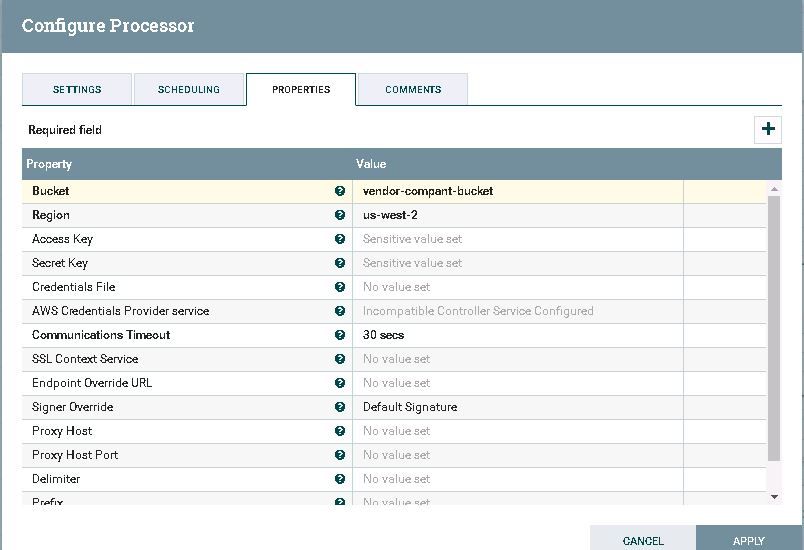804x550 pixels.
Task: Open the Comments tab
Action: 413,90
